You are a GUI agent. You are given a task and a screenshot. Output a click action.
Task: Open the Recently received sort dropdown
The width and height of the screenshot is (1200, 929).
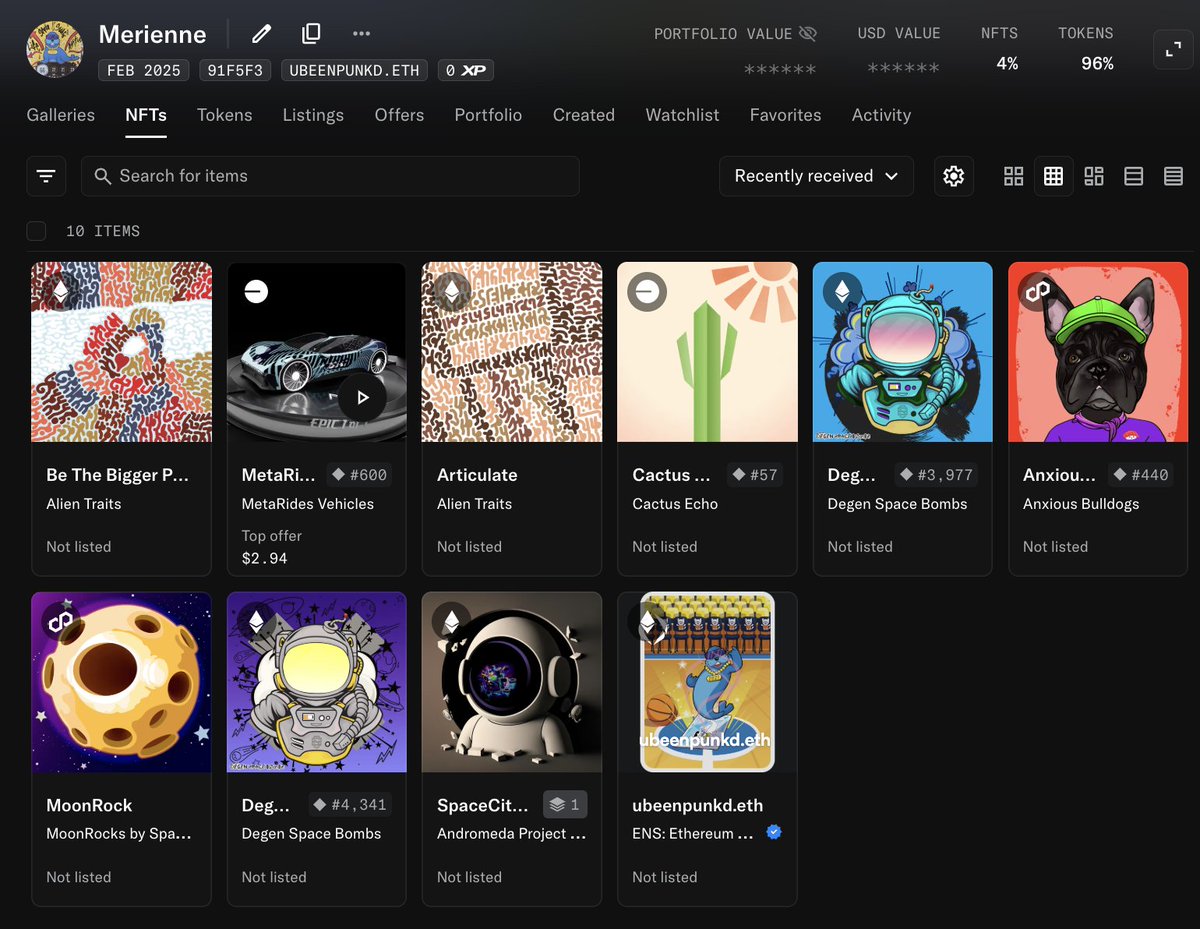816,176
